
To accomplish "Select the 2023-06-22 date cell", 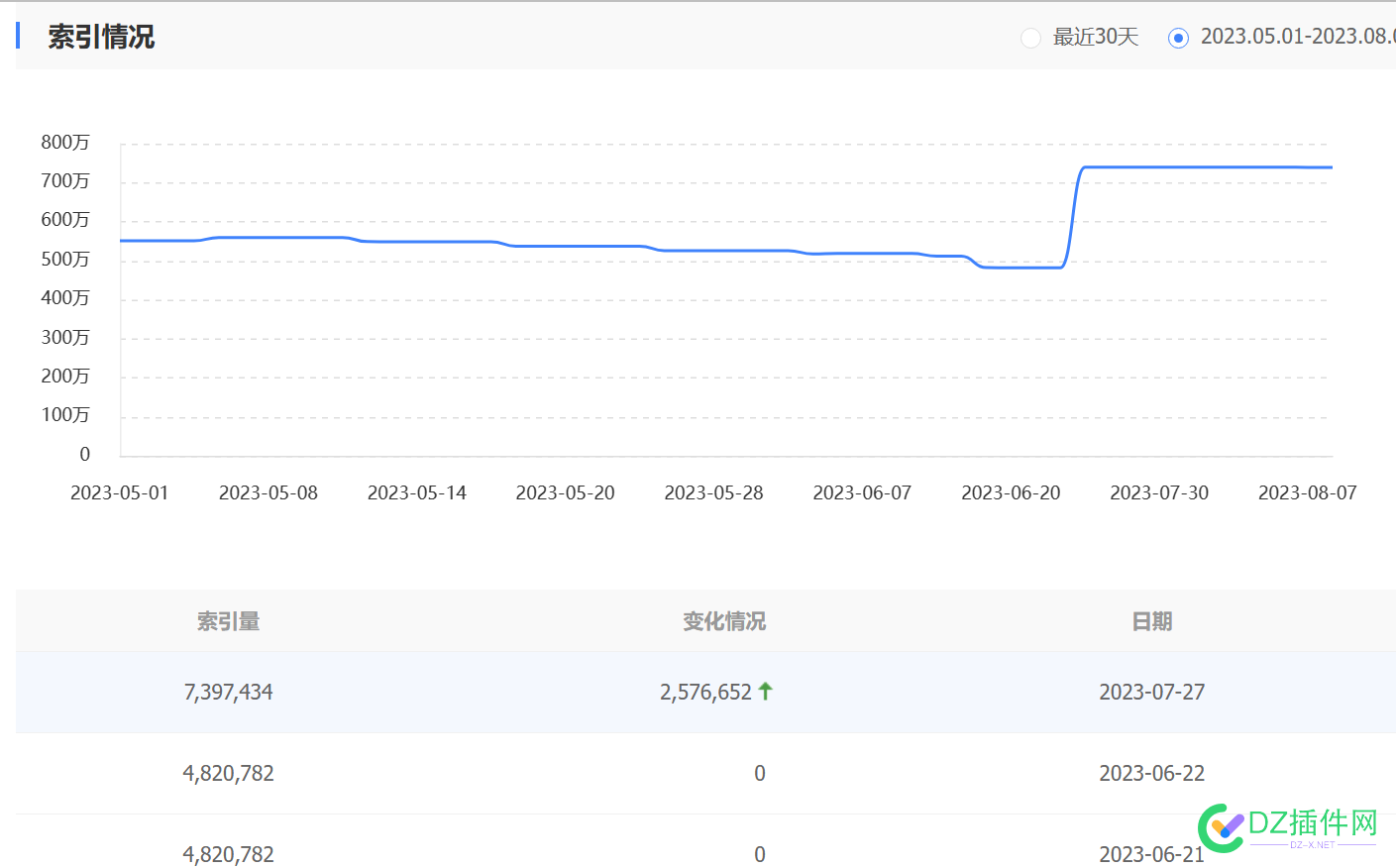I will coord(1152,773).
